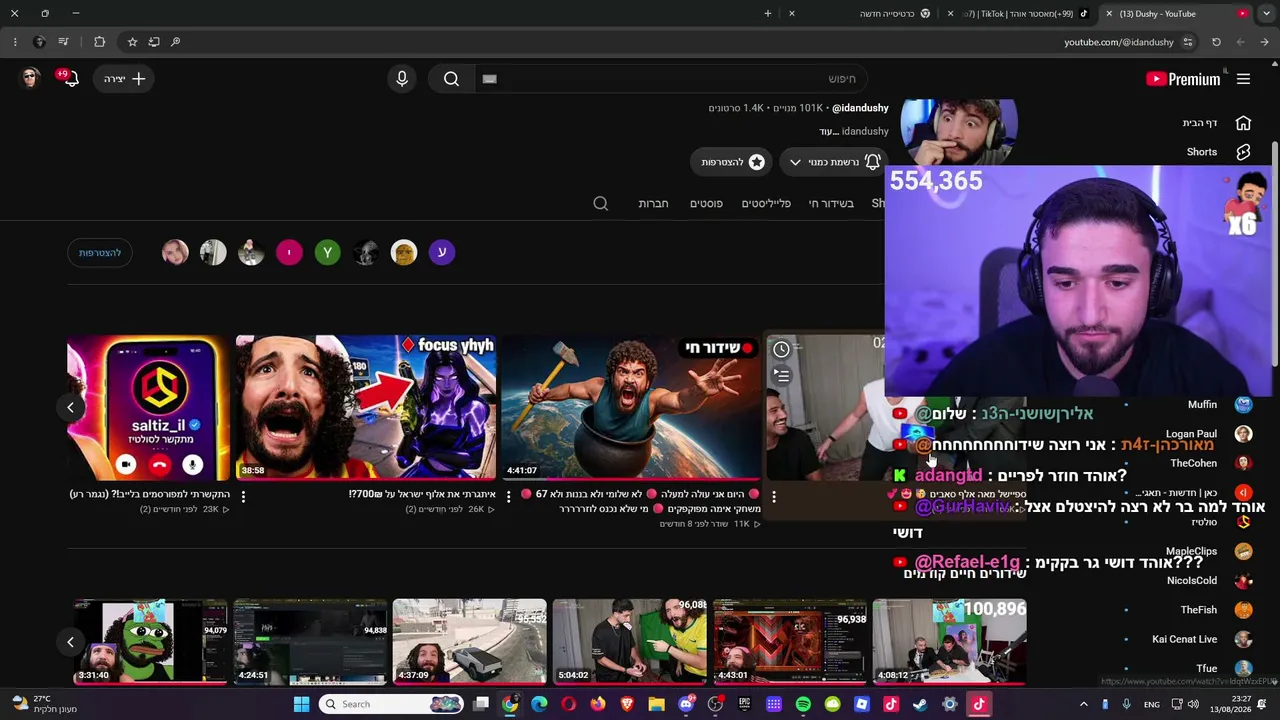Open the Posts (פוסטים) channel tab
Screen dimensions: 1280x720
coord(706,204)
